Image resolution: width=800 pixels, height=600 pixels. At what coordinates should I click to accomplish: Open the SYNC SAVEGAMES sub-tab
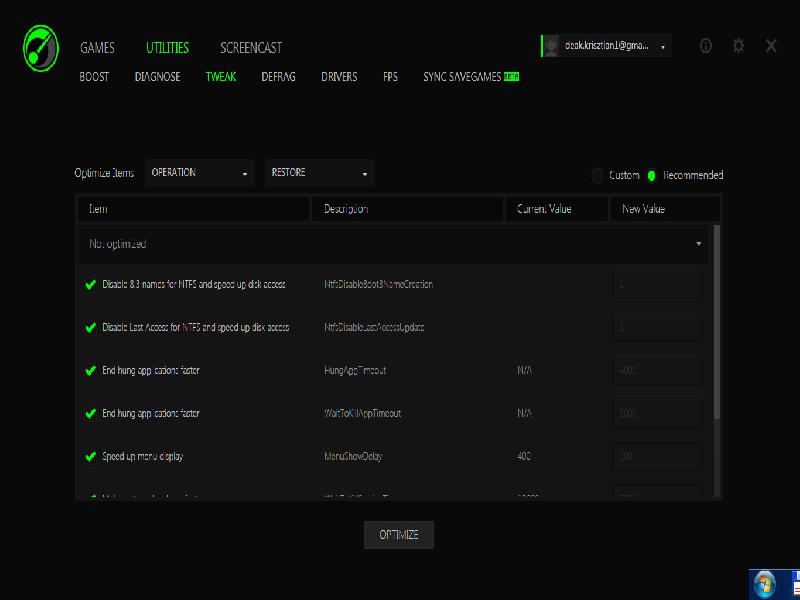click(x=471, y=77)
